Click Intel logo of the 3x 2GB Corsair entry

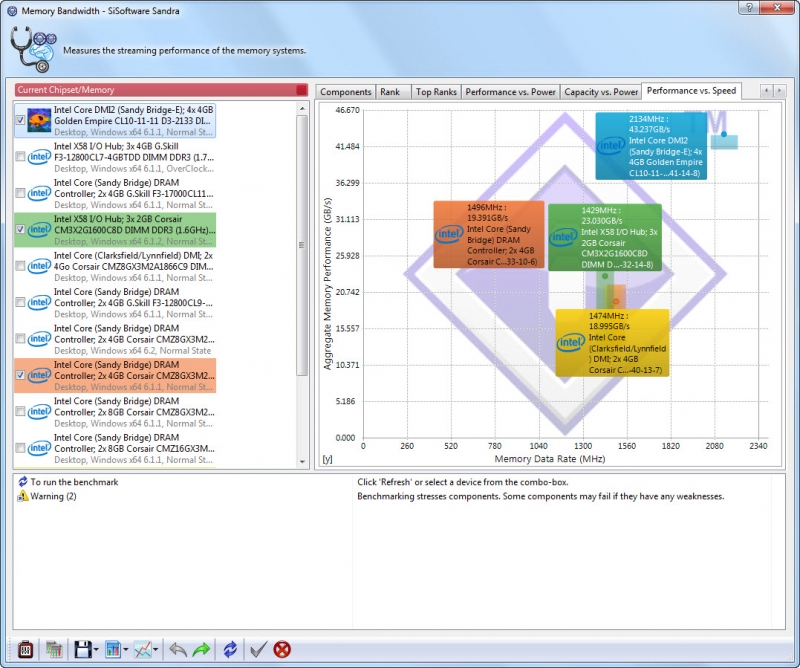pos(39,230)
